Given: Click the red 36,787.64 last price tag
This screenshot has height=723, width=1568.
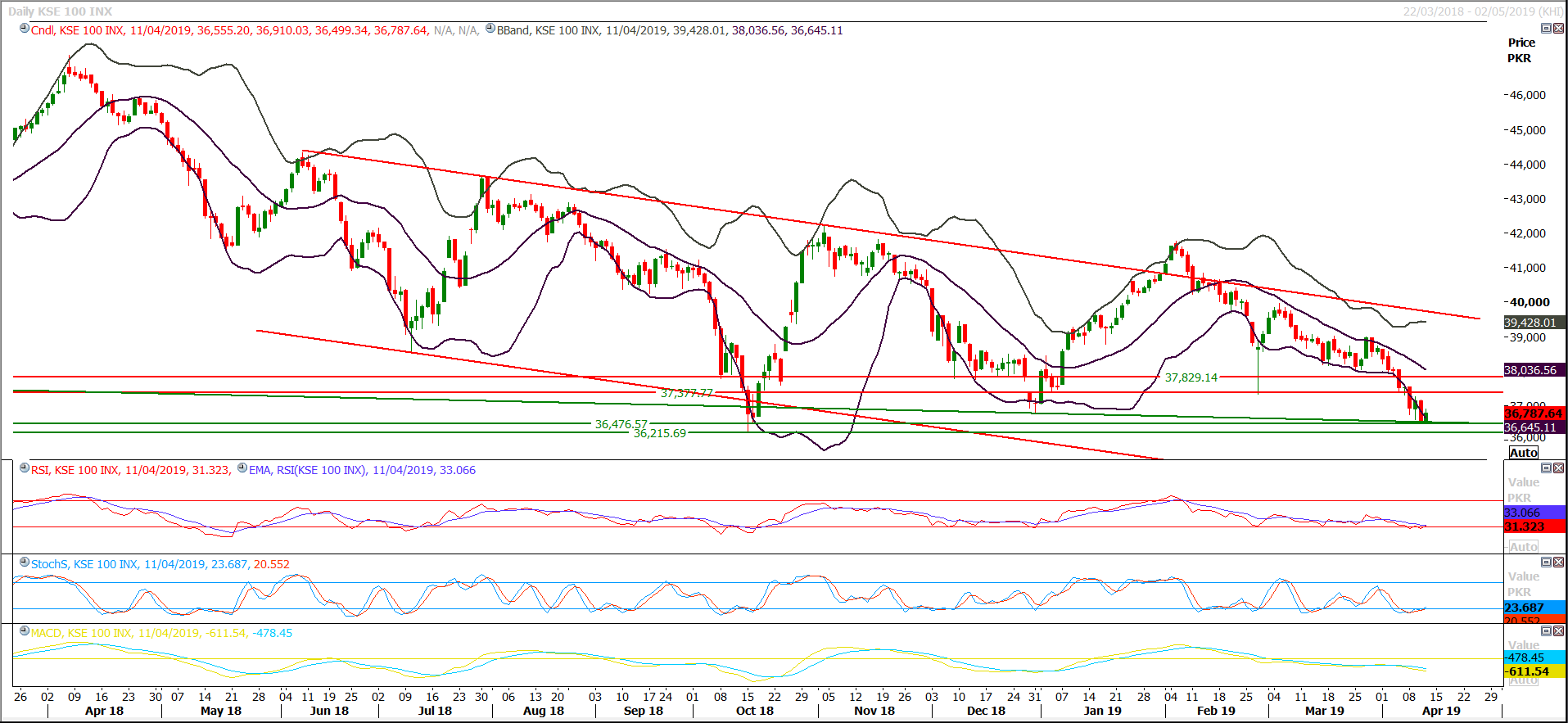Looking at the screenshot, I should tap(1534, 413).
